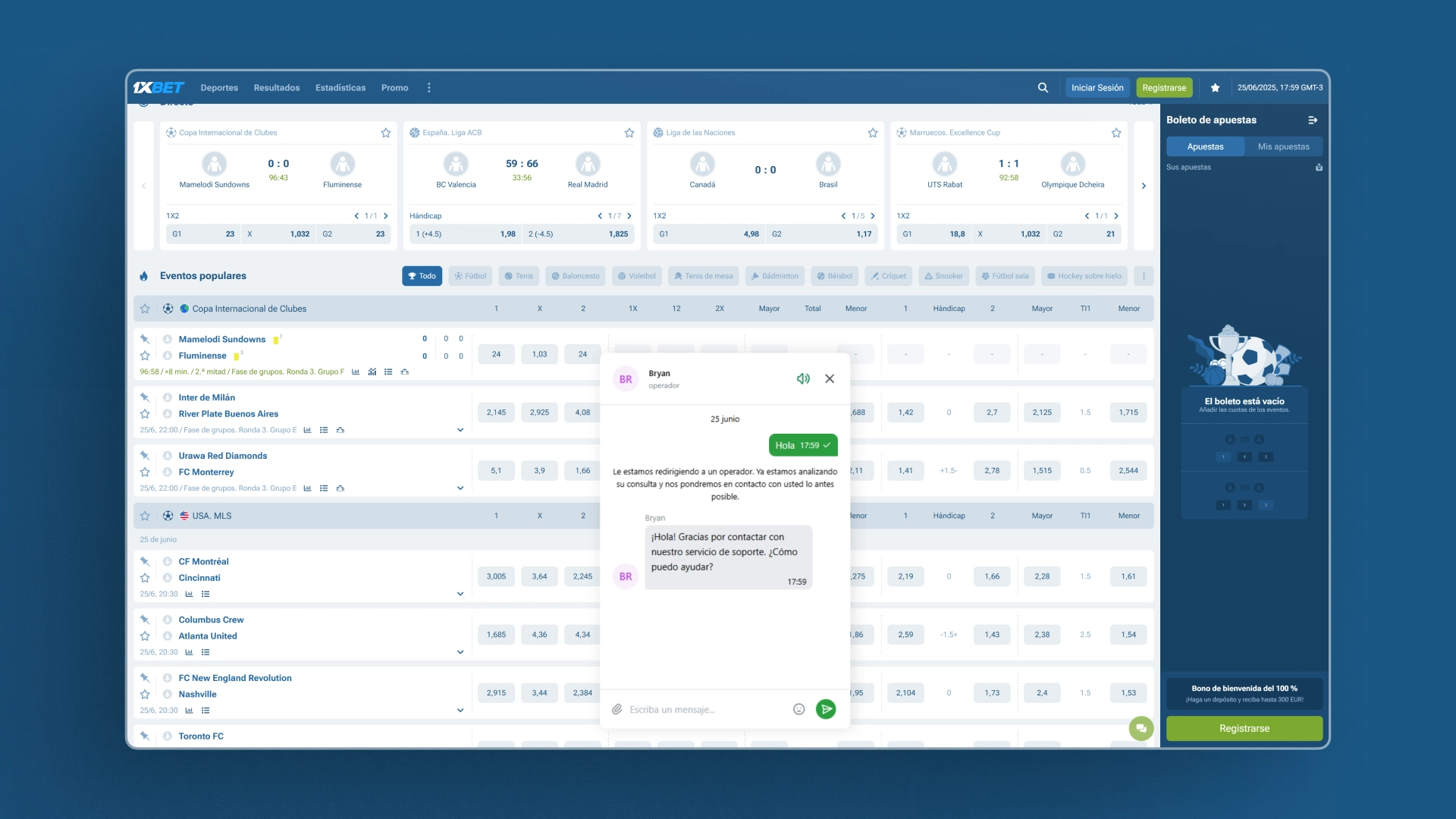Click the 1XBET logo
This screenshot has width=1456, height=819.
158,88
